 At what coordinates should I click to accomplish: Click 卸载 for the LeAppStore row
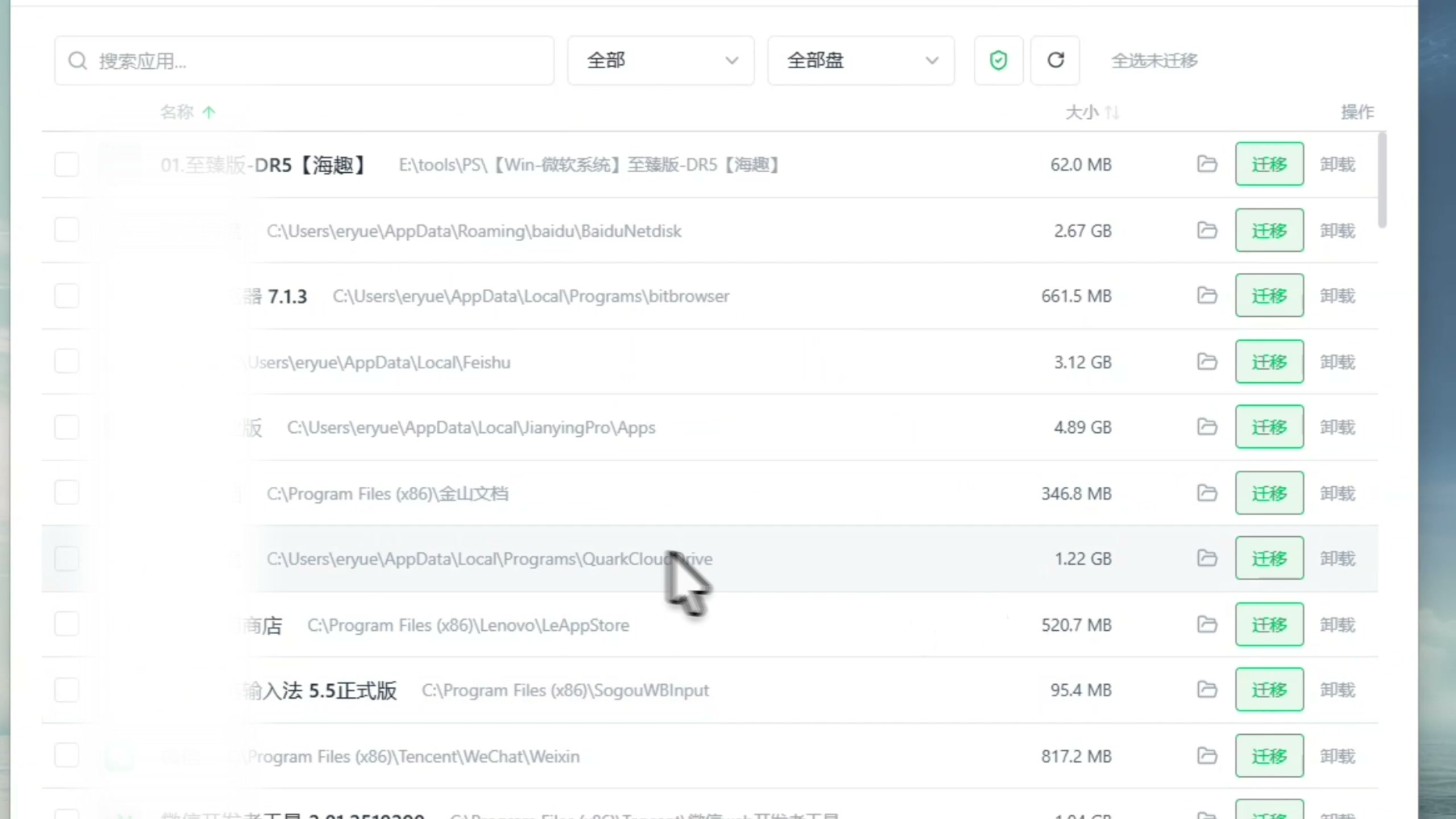click(1338, 625)
